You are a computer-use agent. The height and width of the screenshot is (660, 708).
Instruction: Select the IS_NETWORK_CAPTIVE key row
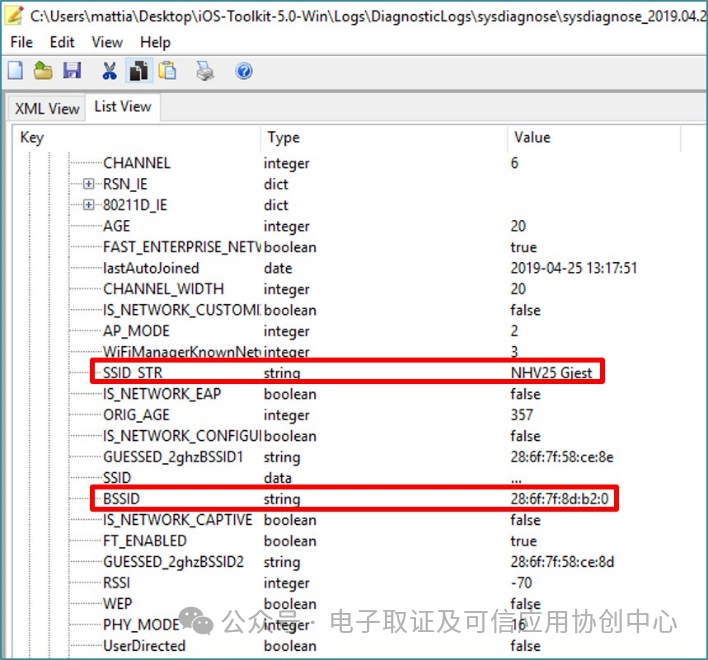[177, 520]
